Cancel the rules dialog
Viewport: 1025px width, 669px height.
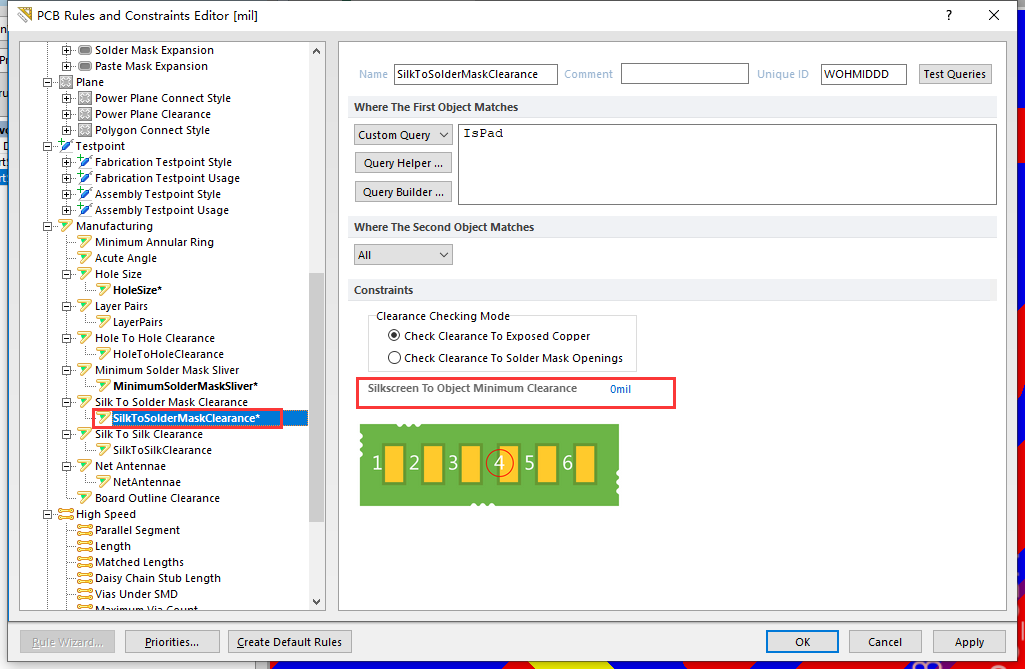click(x=884, y=642)
